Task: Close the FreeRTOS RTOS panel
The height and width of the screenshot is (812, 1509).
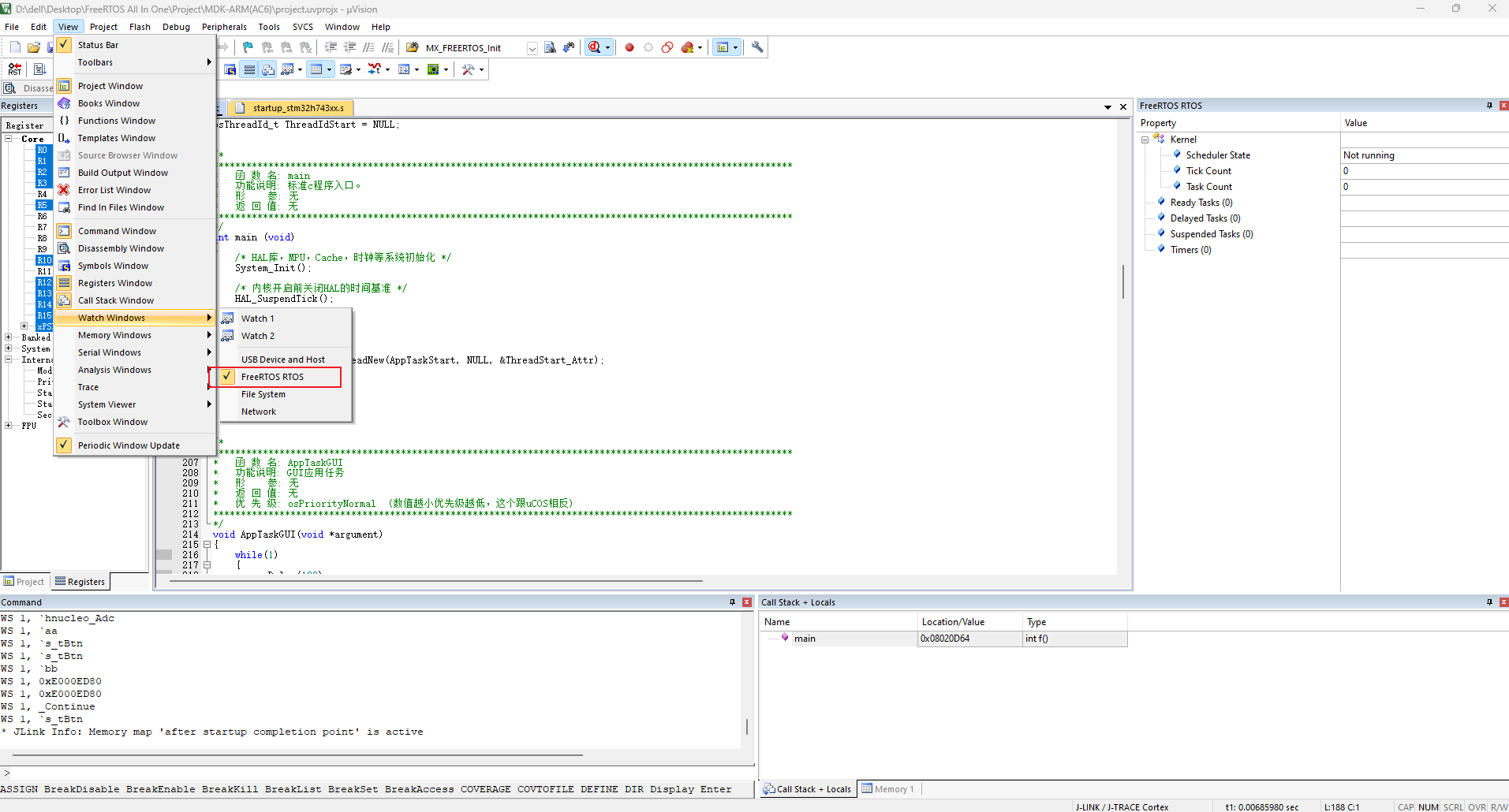Action: [1503, 106]
